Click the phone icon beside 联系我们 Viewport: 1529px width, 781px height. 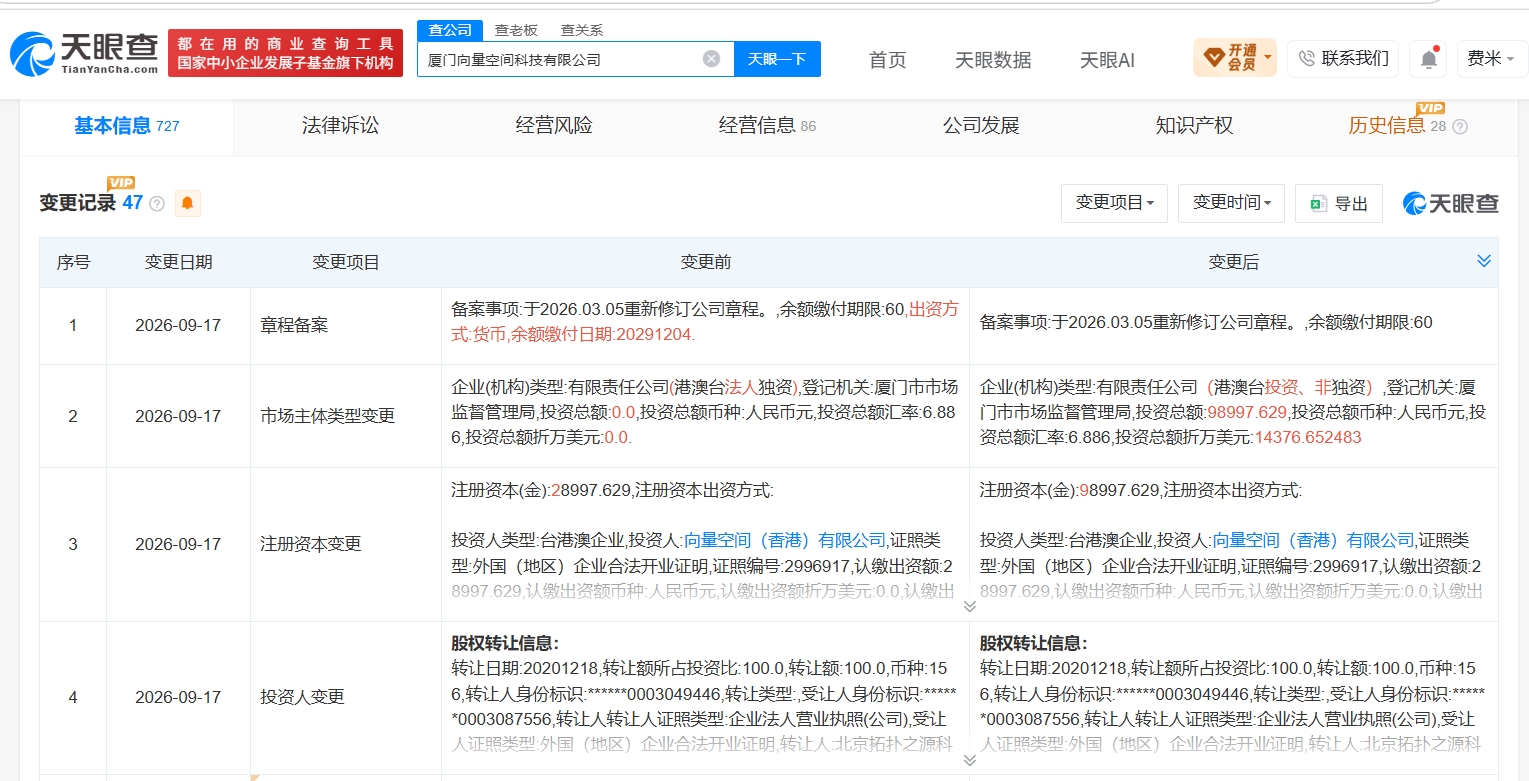point(1307,59)
